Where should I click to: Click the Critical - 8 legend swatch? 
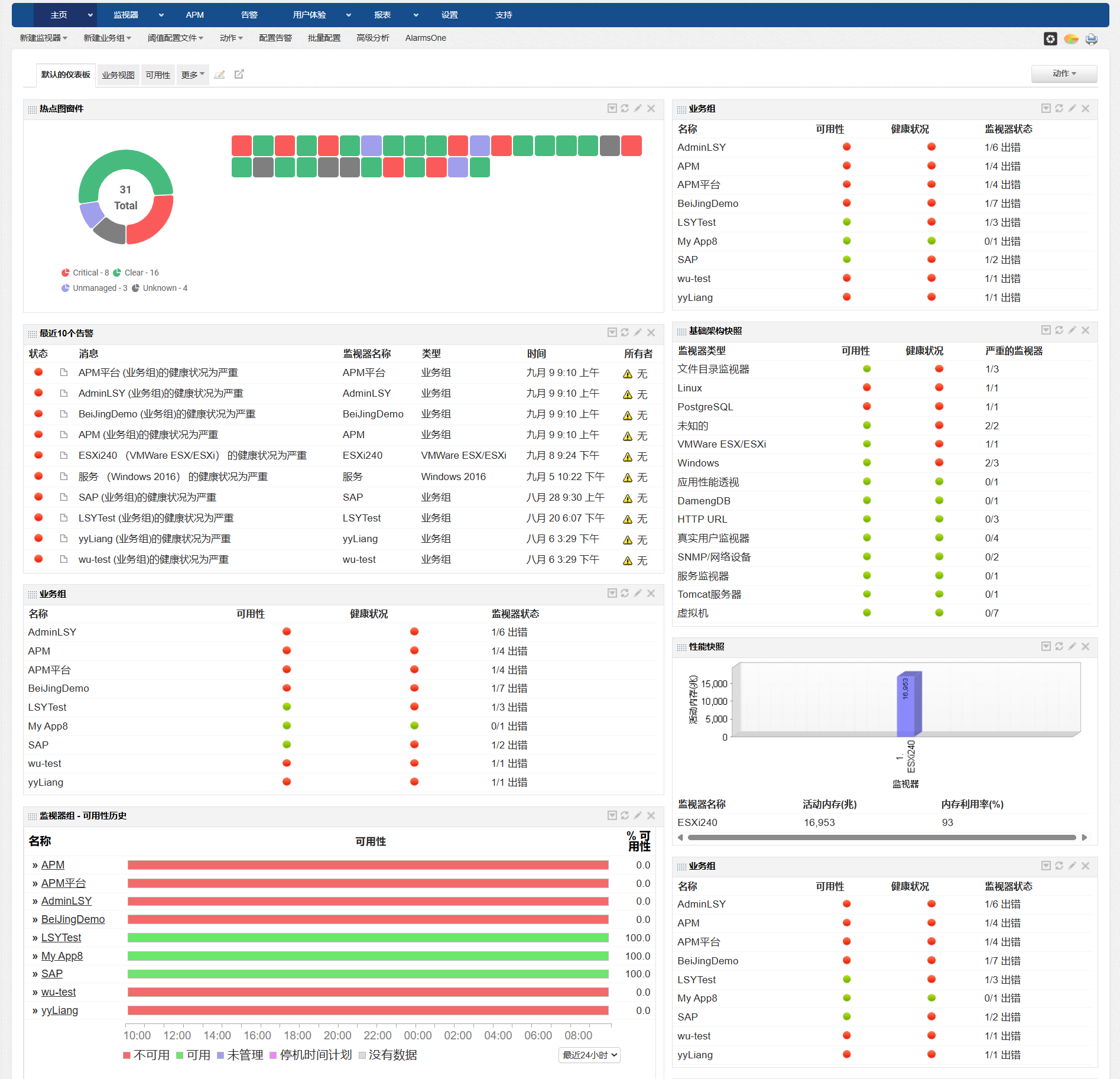tap(66, 273)
